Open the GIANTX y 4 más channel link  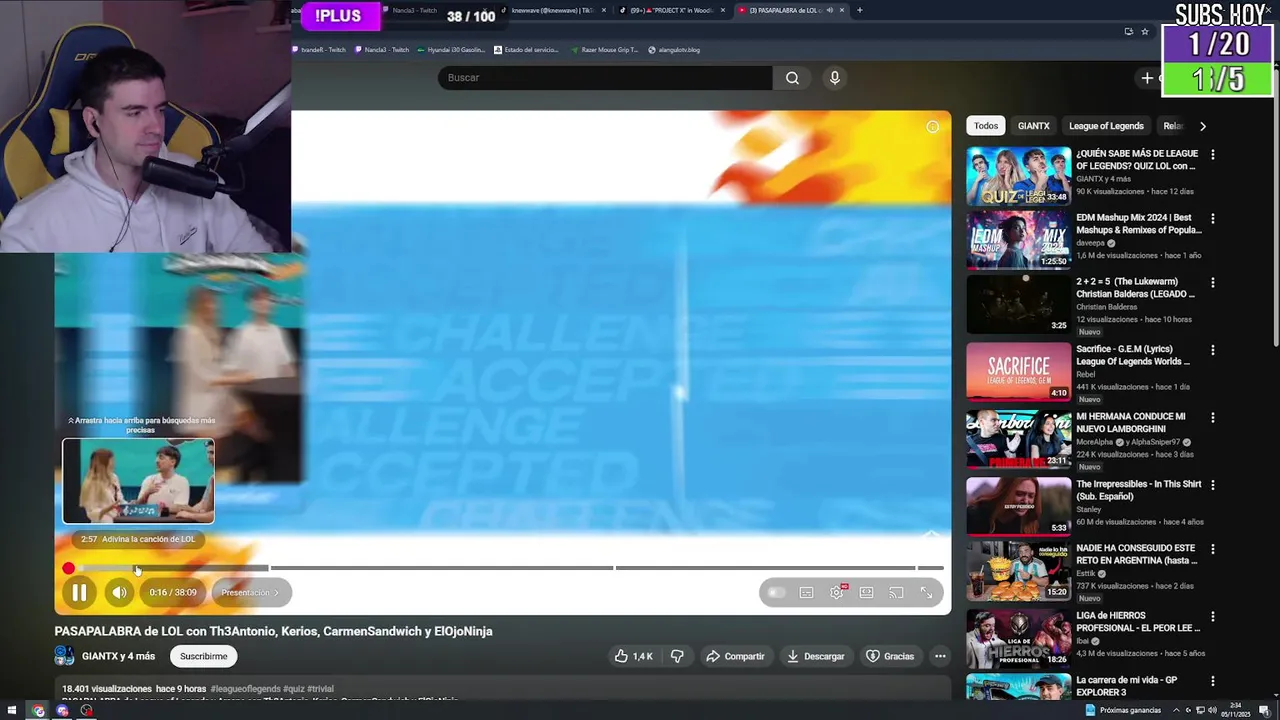(118, 656)
